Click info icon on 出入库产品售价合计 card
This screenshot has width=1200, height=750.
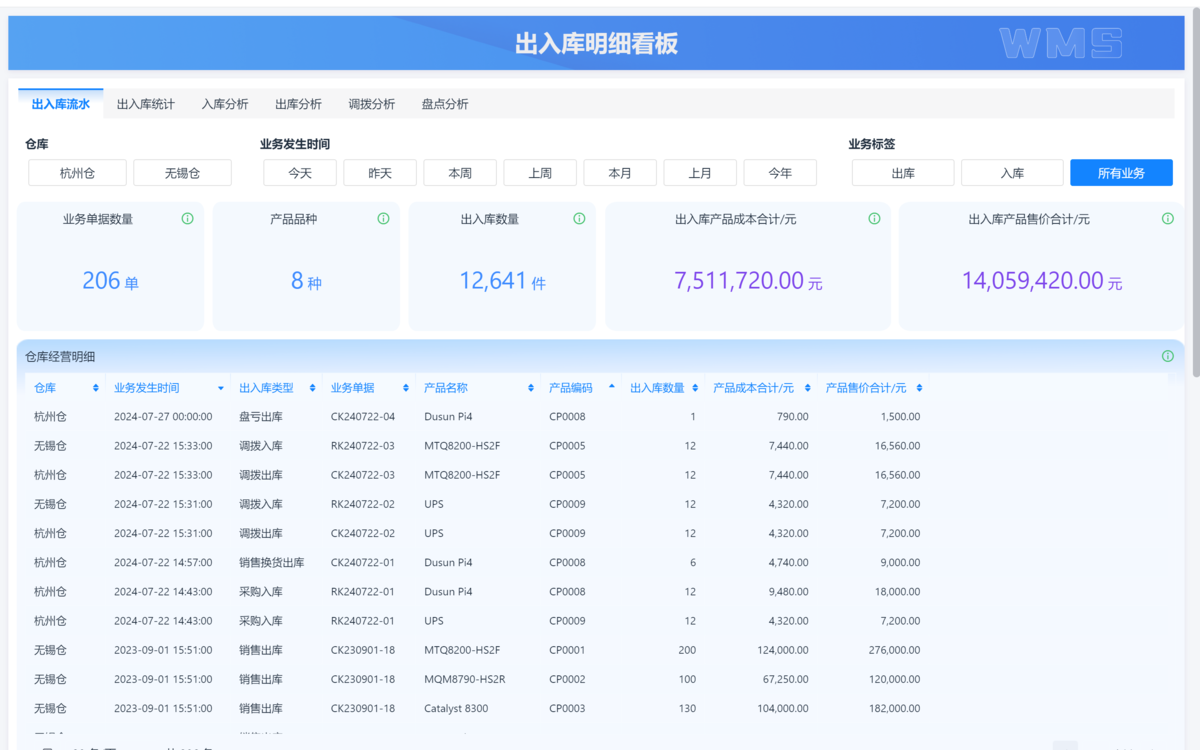coord(1167,219)
